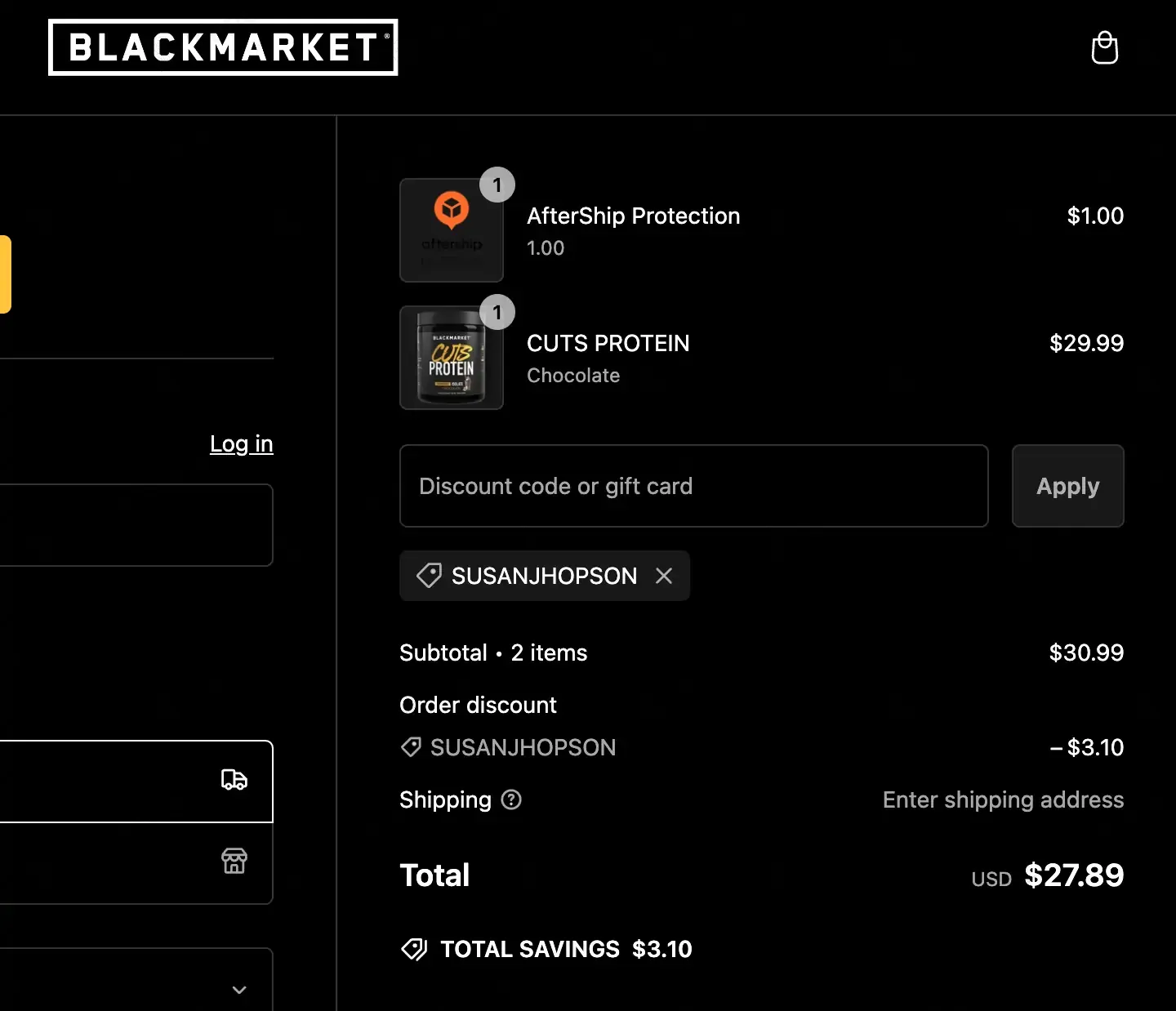This screenshot has height=1011, width=1176.
Task: Click the quantity badge on AfterShip Protection
Action: pyautogui.click(x=497, y=185)
